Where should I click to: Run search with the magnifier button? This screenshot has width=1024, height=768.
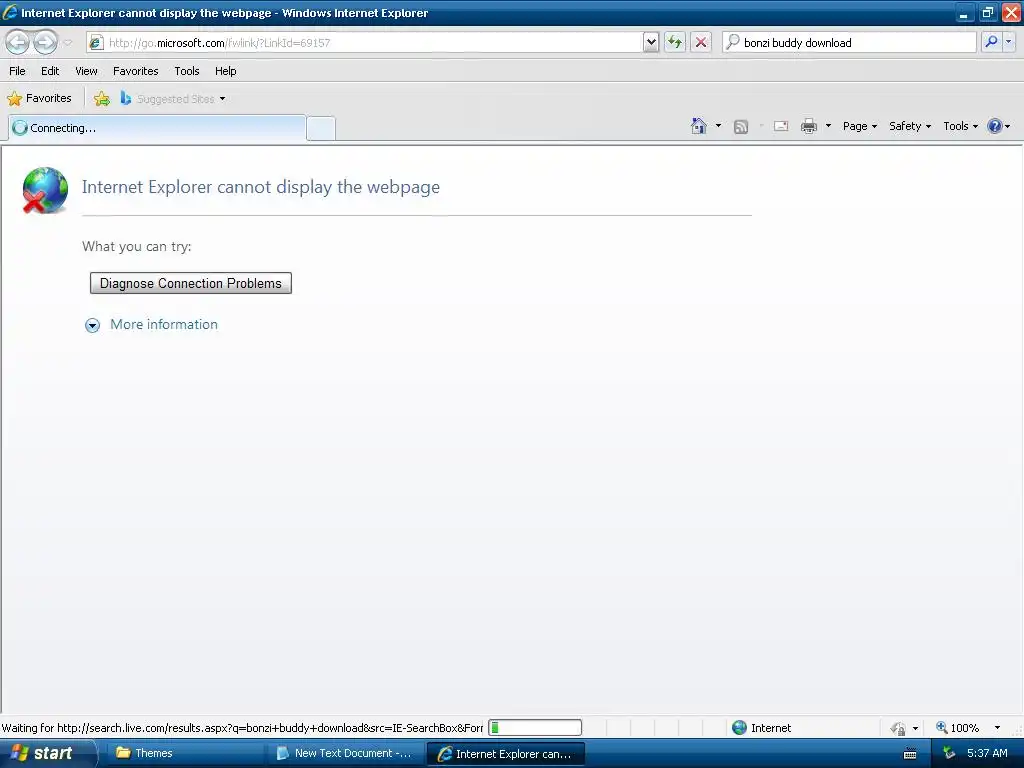991,42
